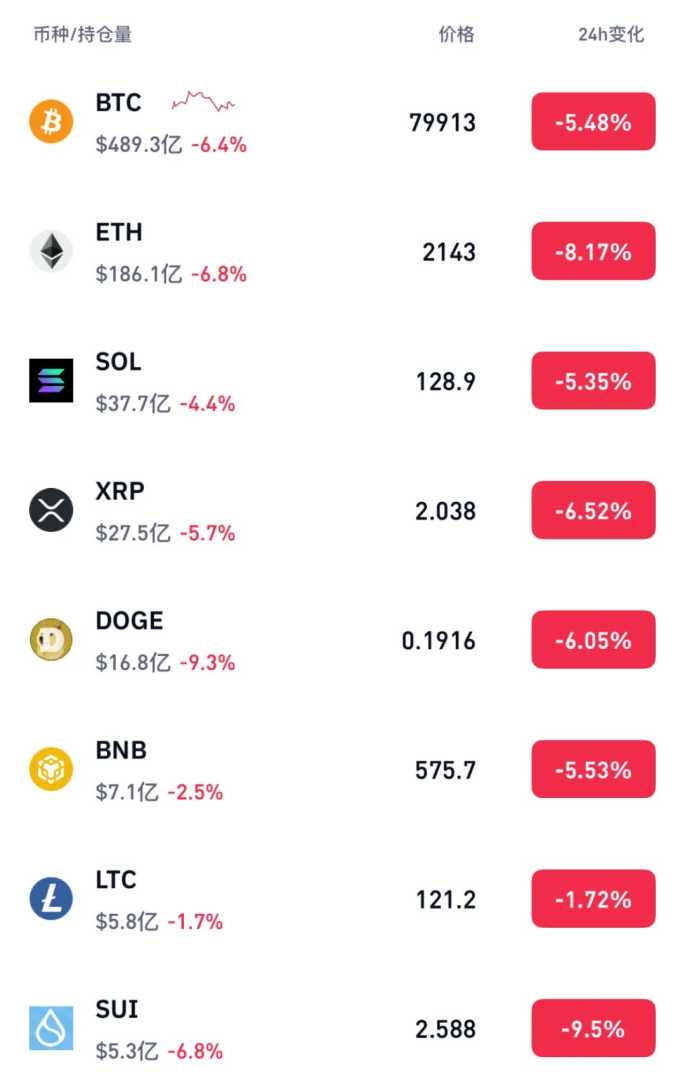Open the BTC mini price sparkline

tap(203, 101)
